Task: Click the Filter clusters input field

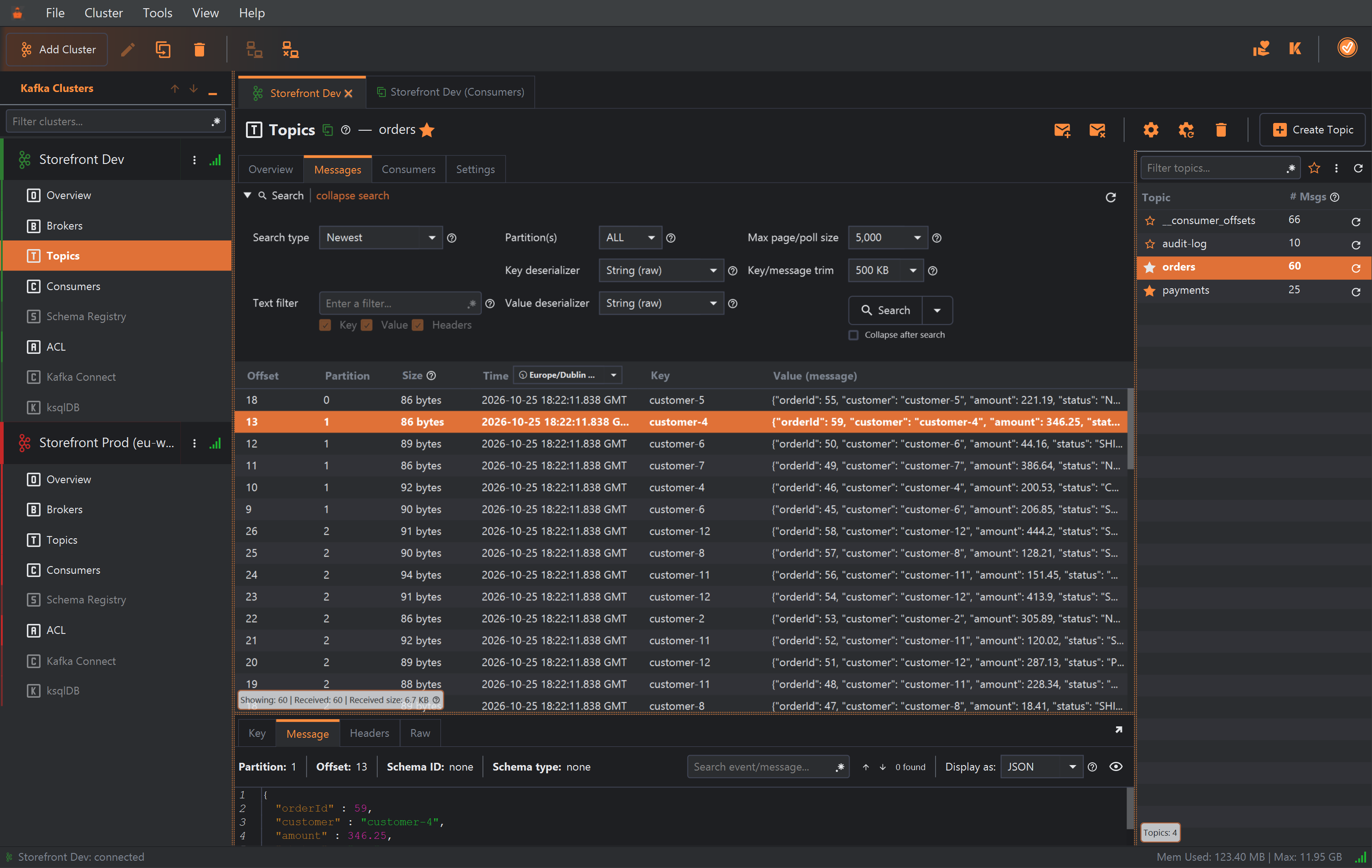Action: coord(116,121)
